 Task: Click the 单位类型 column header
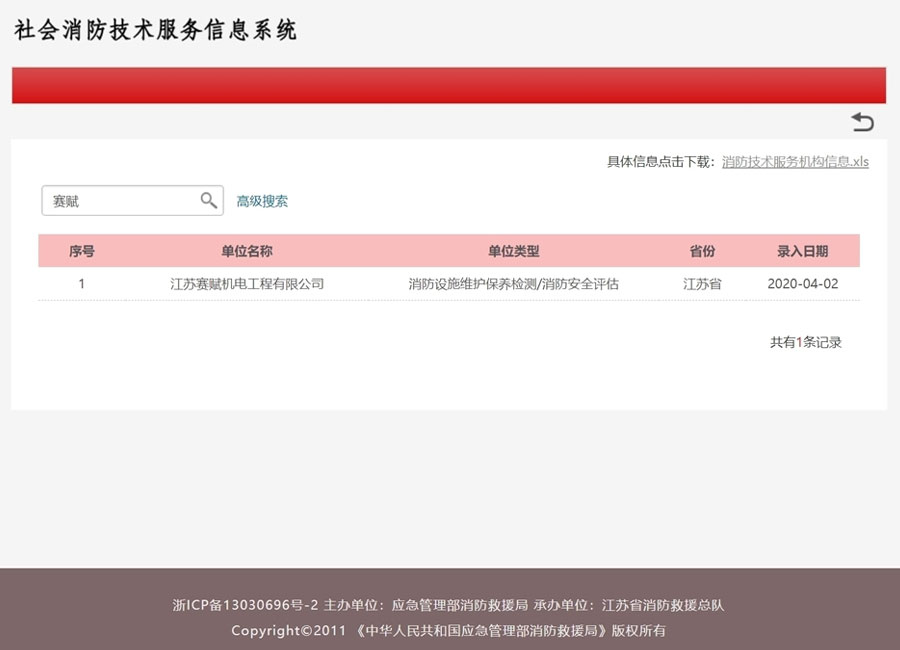point(513,251)
